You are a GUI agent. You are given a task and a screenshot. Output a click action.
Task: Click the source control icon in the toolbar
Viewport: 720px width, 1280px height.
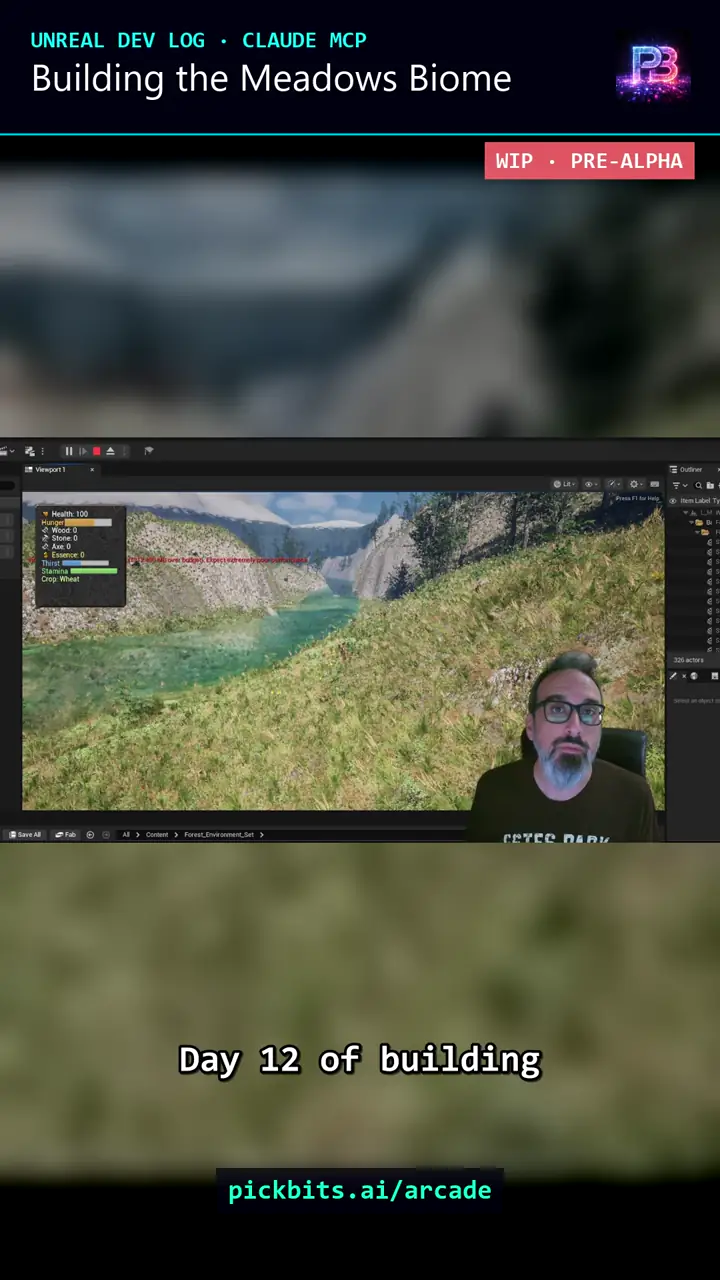click(x=29, y=451)
